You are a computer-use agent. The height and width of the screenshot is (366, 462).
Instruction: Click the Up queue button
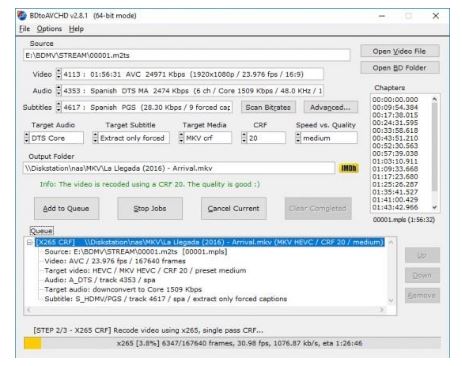422,255
